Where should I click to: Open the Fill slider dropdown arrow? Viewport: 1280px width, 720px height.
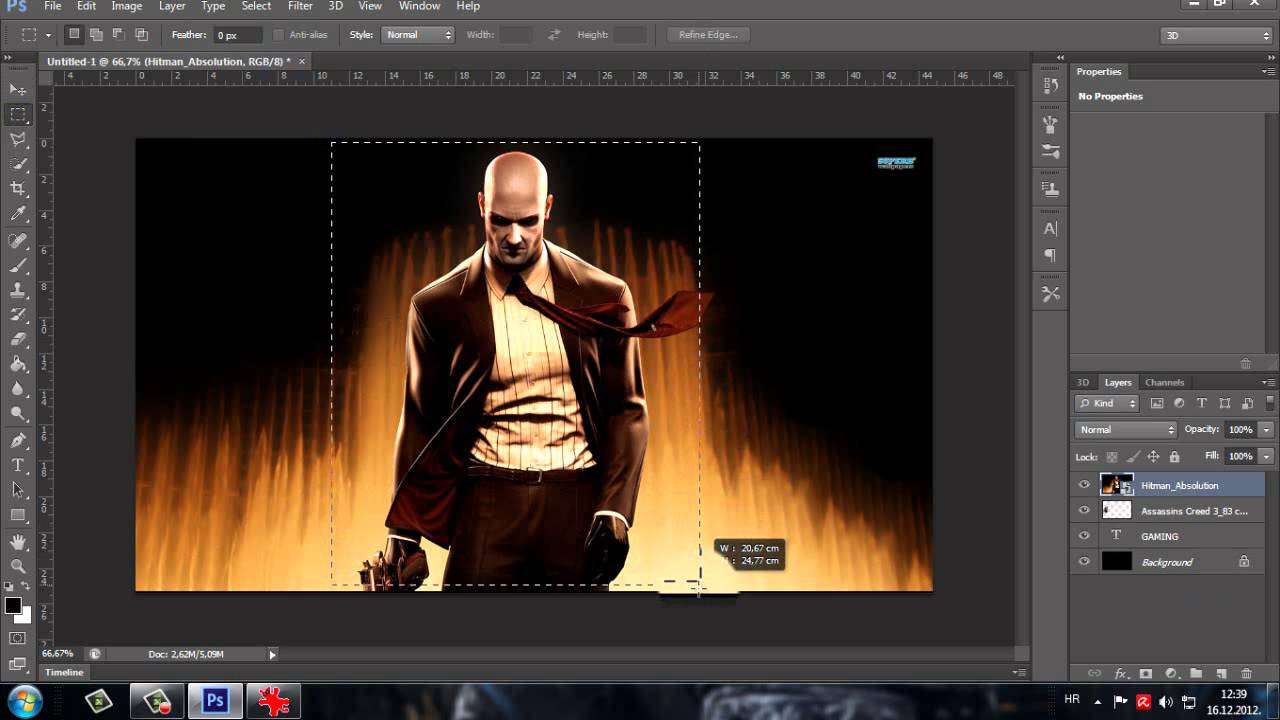[x=1266, y=456]
